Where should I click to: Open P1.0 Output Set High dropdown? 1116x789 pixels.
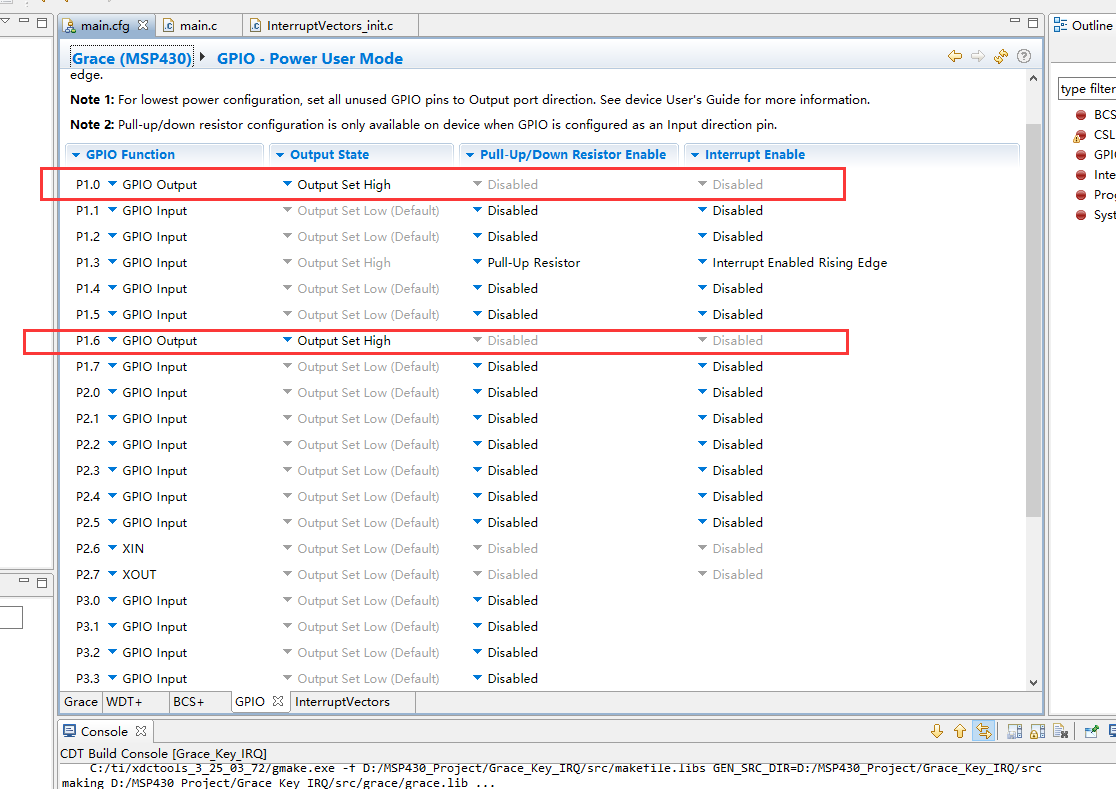[288, 184]
